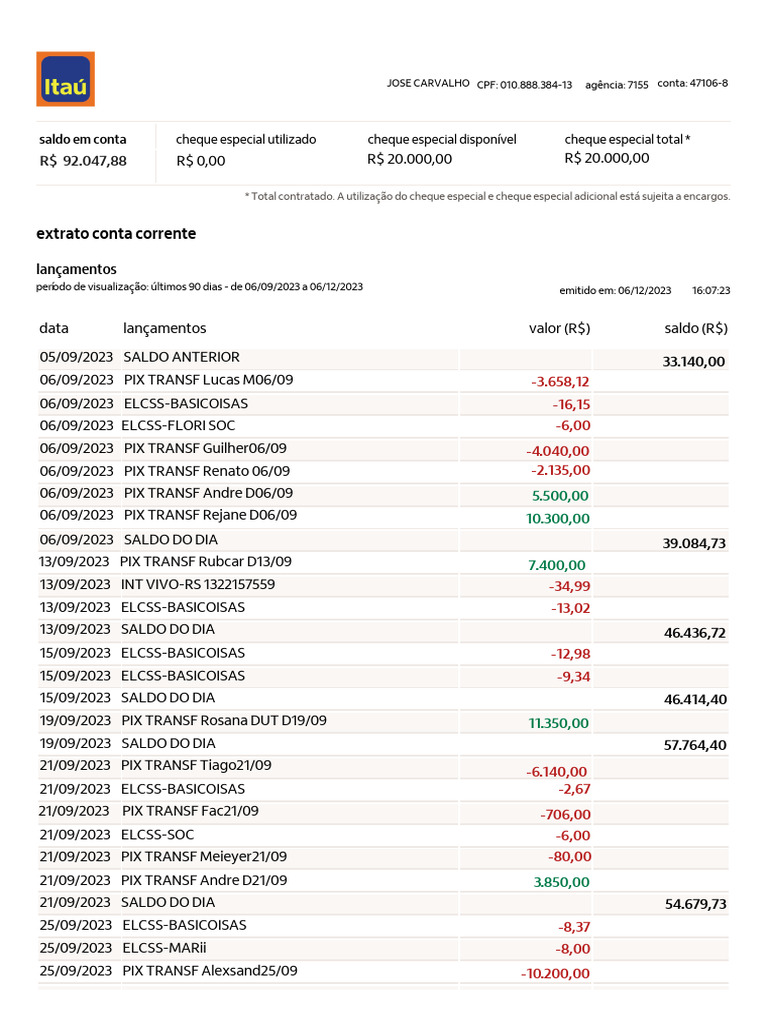This screenshot has width=768, height=1024.
Task: Click the extrato conta corrente heading
Action: [x=116, y=234]
